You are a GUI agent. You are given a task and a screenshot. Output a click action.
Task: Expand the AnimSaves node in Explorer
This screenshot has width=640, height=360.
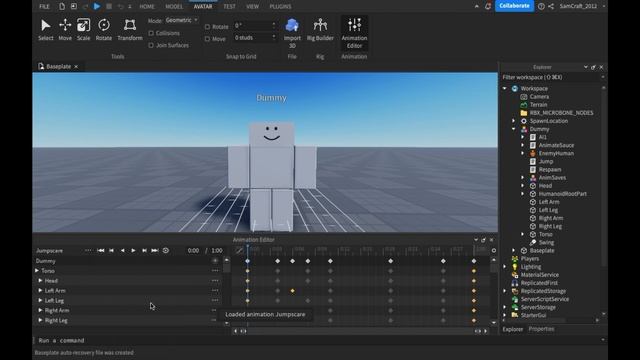coord(522,178)
